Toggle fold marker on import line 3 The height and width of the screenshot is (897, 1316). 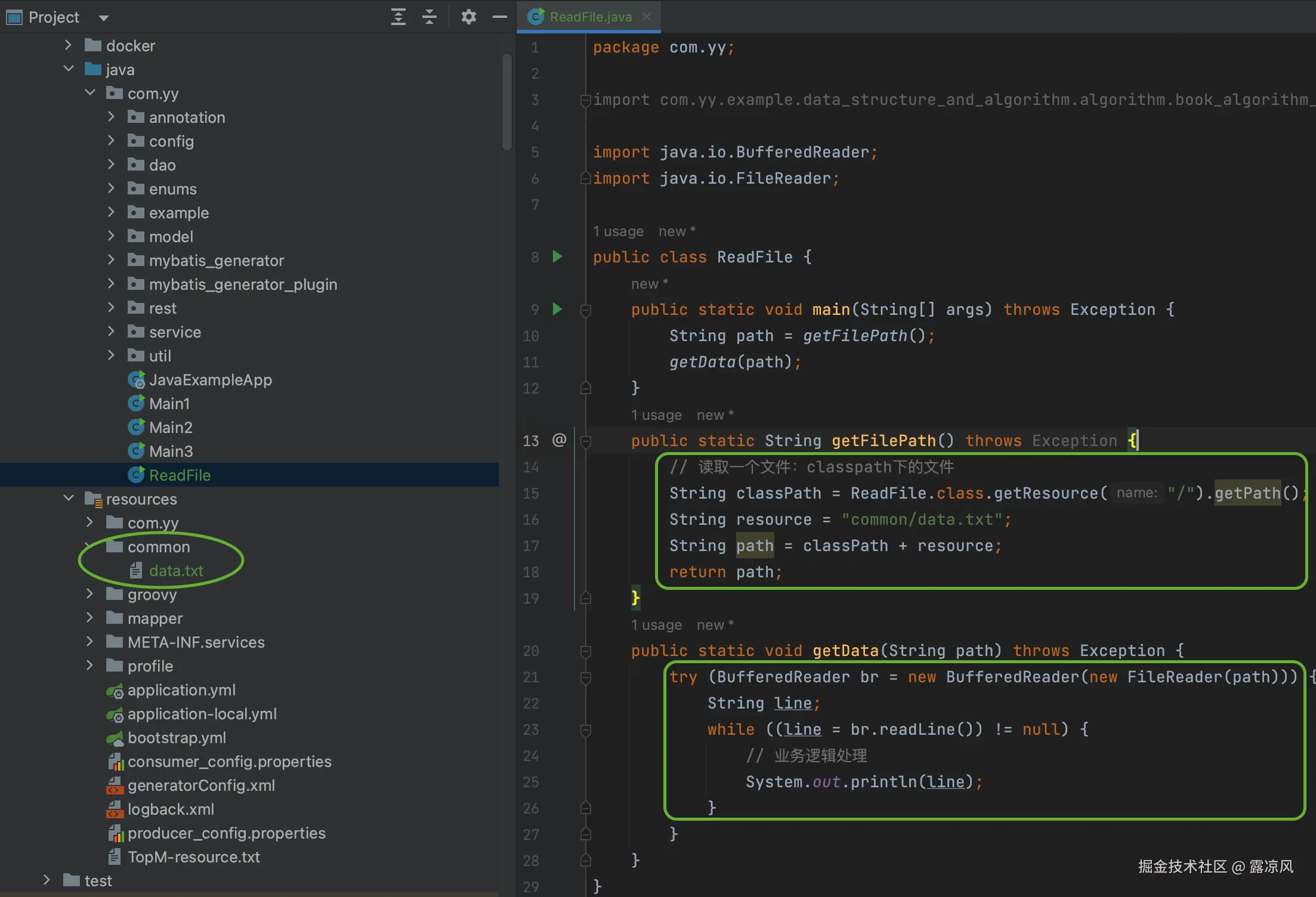pyautogui.click(x=586, y=100)
